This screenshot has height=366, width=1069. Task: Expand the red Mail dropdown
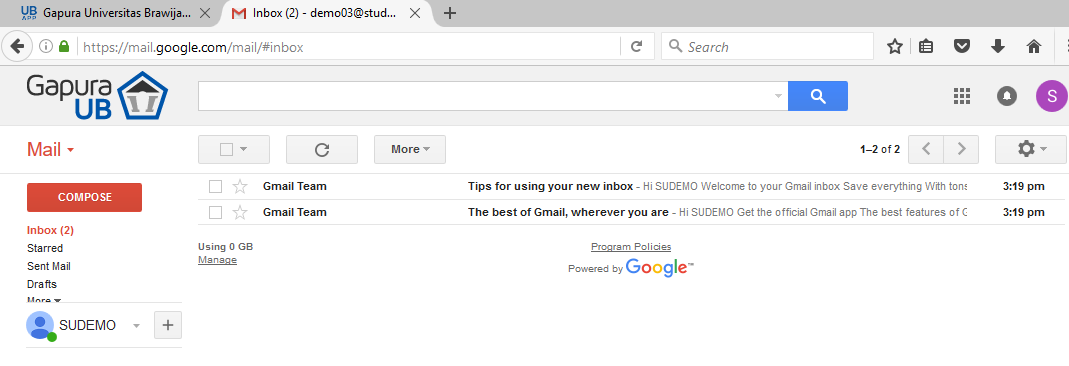pos(50,149)
